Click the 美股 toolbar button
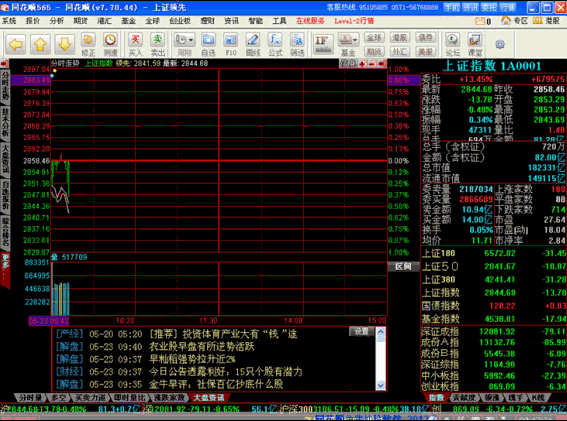This screenshot has height=421, width=567. click(x=426, y=51)
